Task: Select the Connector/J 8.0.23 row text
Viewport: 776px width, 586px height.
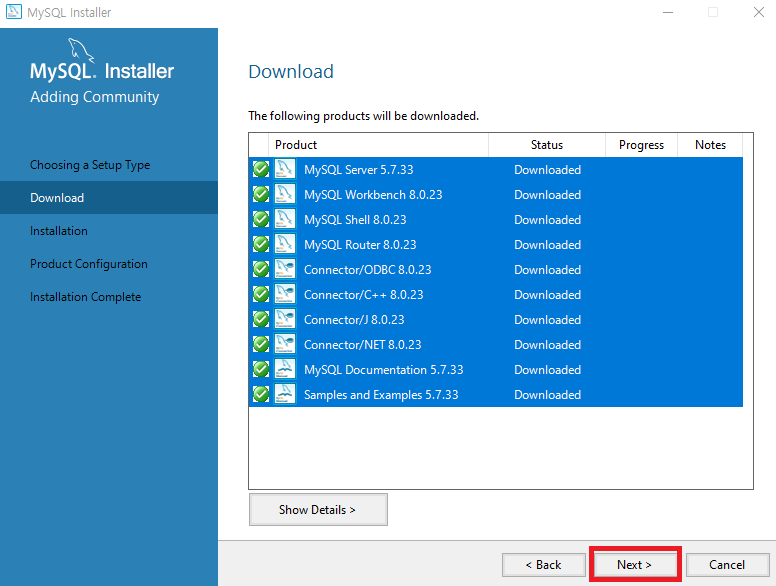Action: click(354, 320)
